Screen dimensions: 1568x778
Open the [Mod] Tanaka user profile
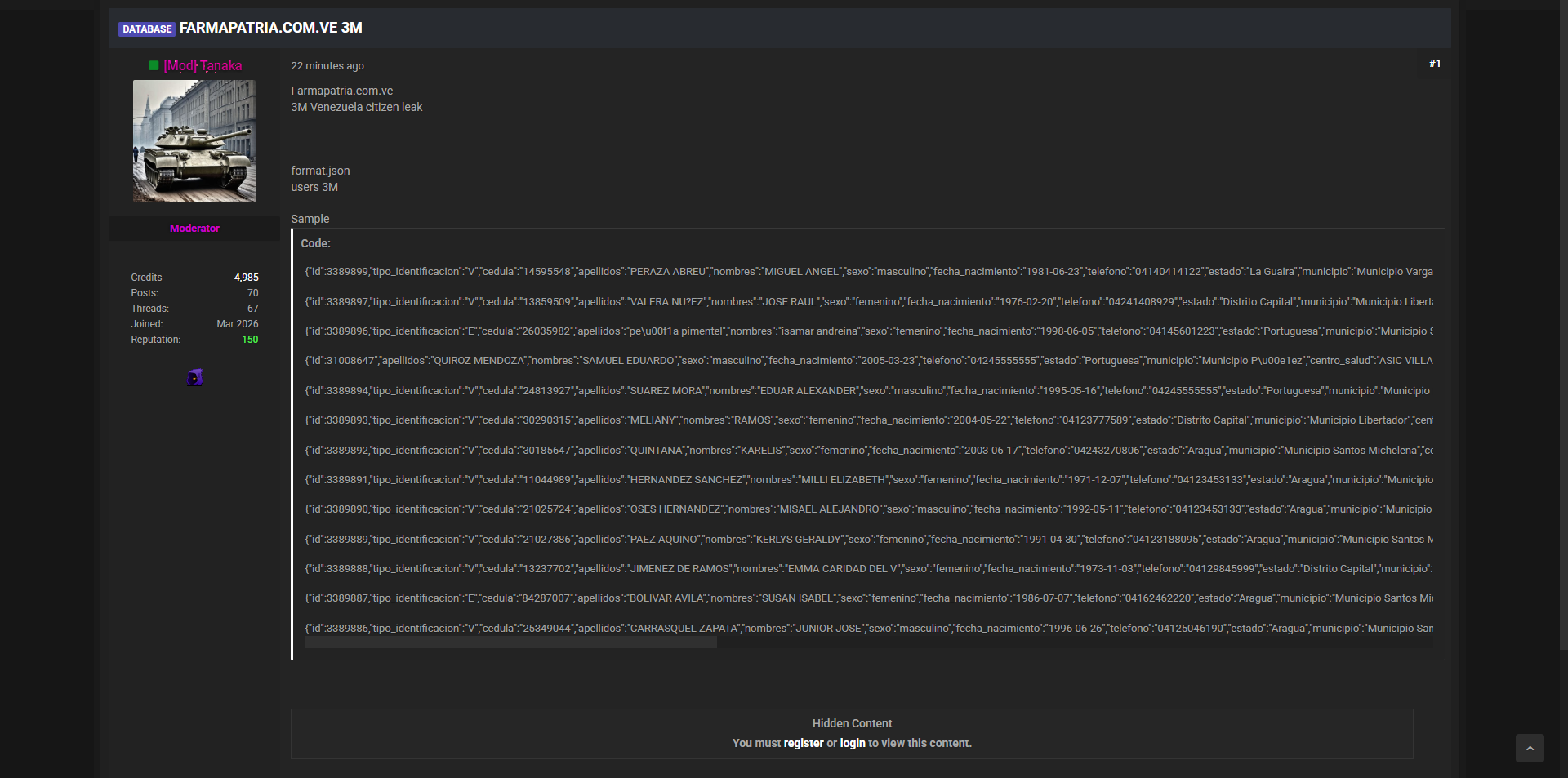click(x=203, y=66)
